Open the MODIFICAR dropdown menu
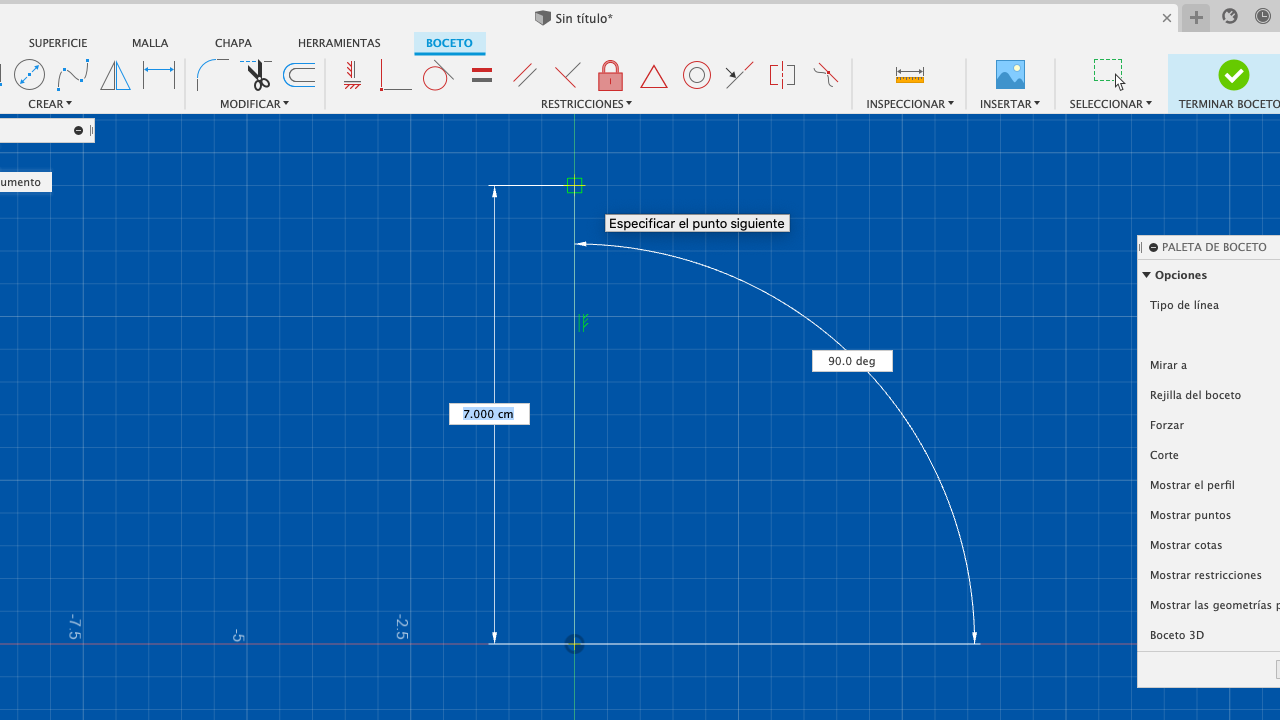Image resolution: width=1280 pixels, height=720 pixels. click(254, 104)
